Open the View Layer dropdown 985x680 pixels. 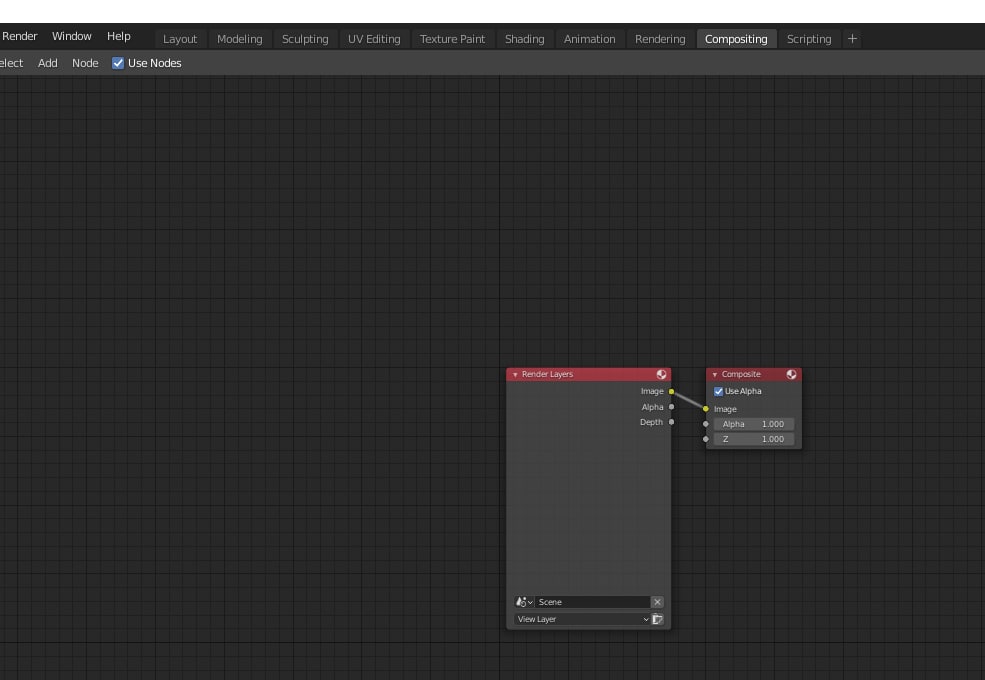click(582, 619)
